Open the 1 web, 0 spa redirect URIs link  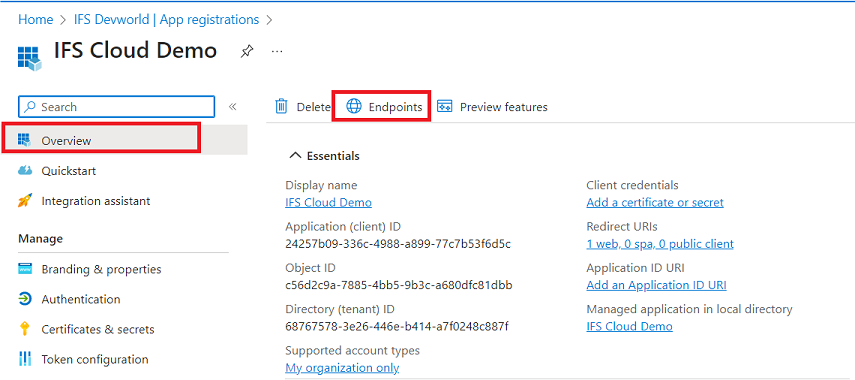pyautogui.click(x=660, y=244)
